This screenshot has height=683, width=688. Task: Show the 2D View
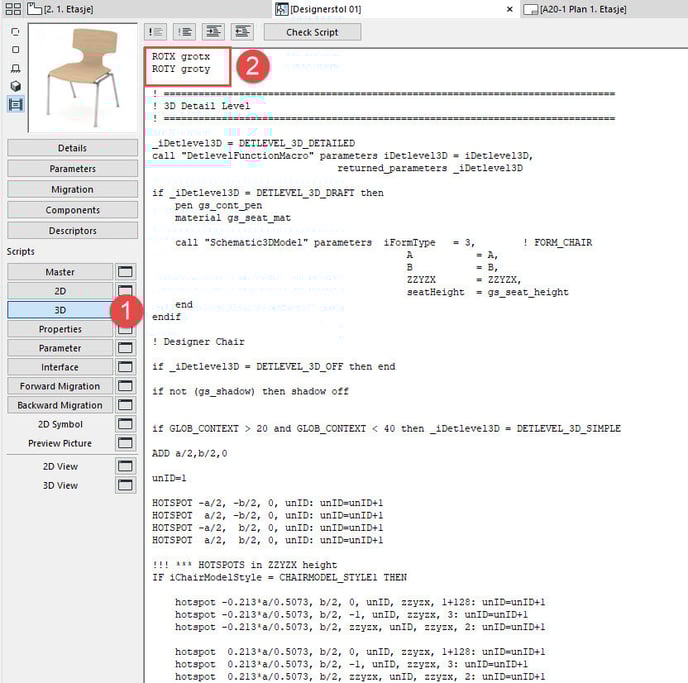tap(60, 466)
